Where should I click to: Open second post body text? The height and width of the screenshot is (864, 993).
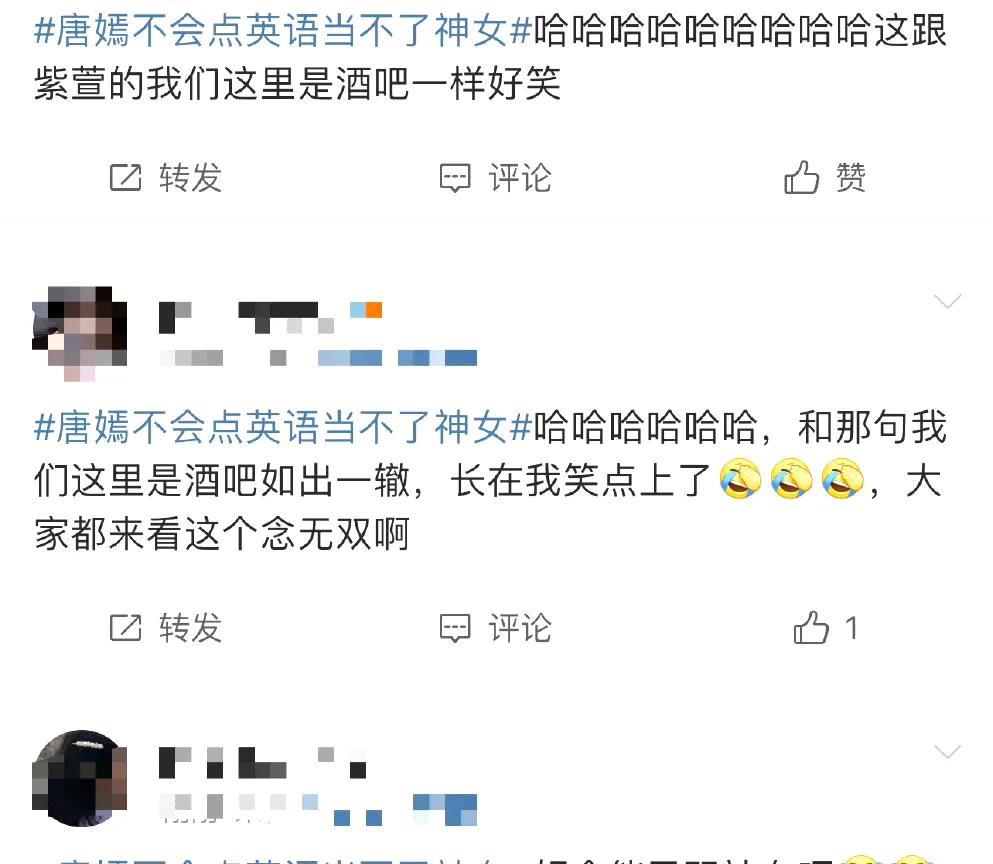pyautogui.click(x=490, y=480)
